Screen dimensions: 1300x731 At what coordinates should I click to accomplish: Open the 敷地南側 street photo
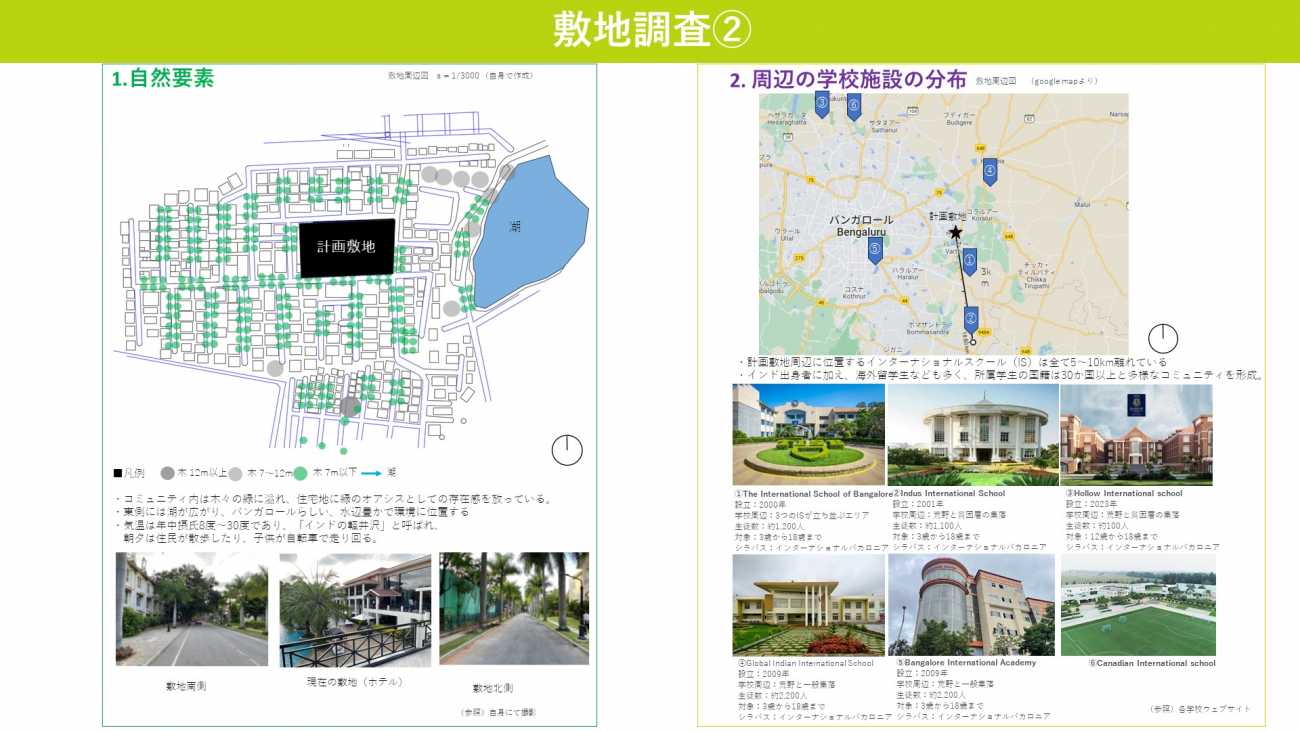tap(191, 609)
